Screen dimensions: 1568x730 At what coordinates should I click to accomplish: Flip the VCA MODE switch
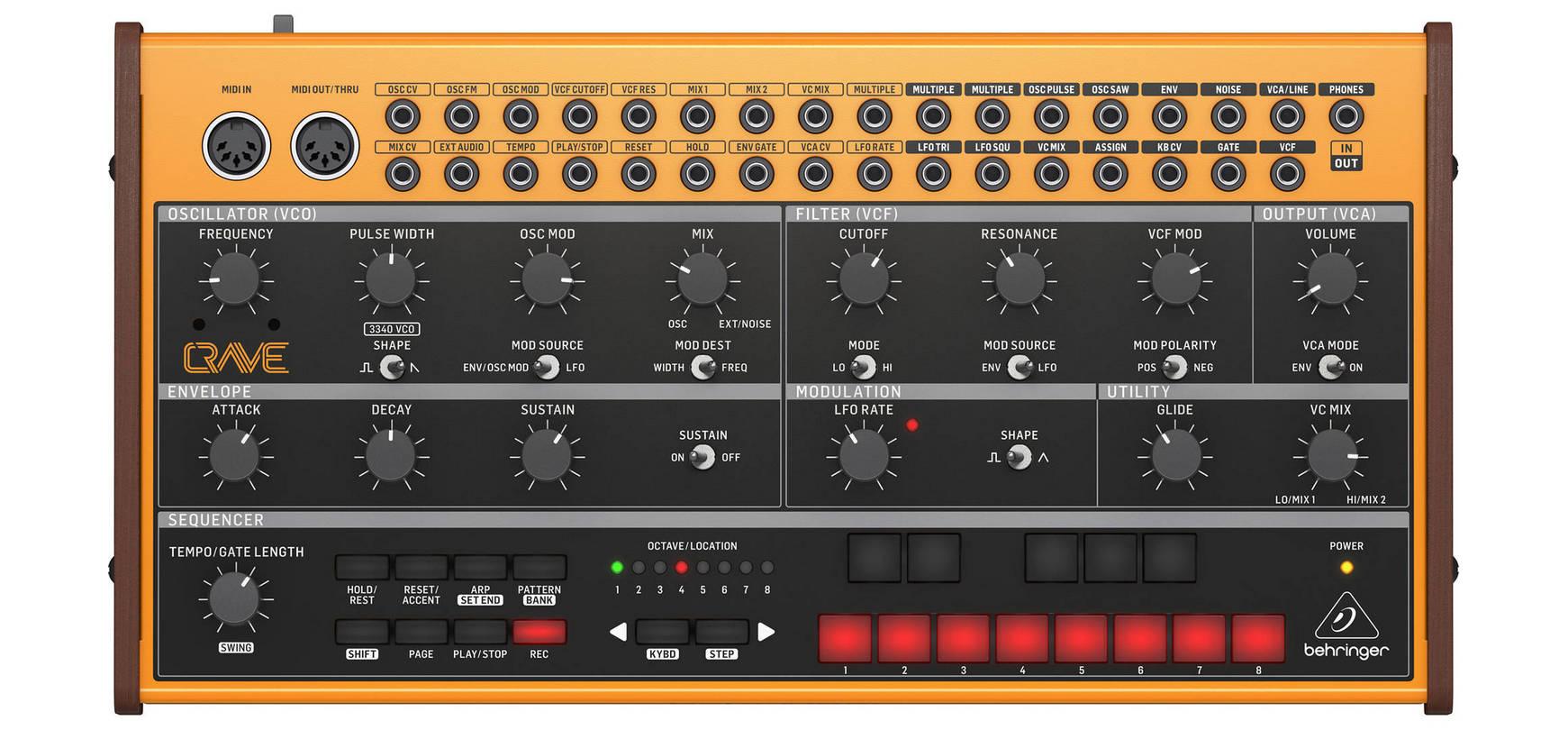tap(1330, 367)
